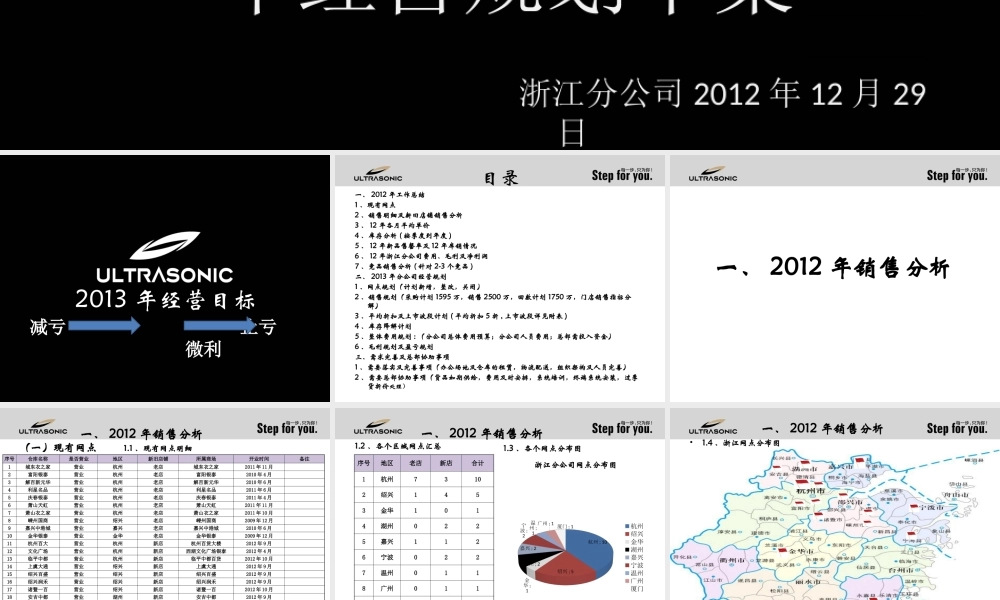Click 'Step for you.' slogan on the map slide
The width and height of the screenshot is (1000, 600).
click(957, 428)
